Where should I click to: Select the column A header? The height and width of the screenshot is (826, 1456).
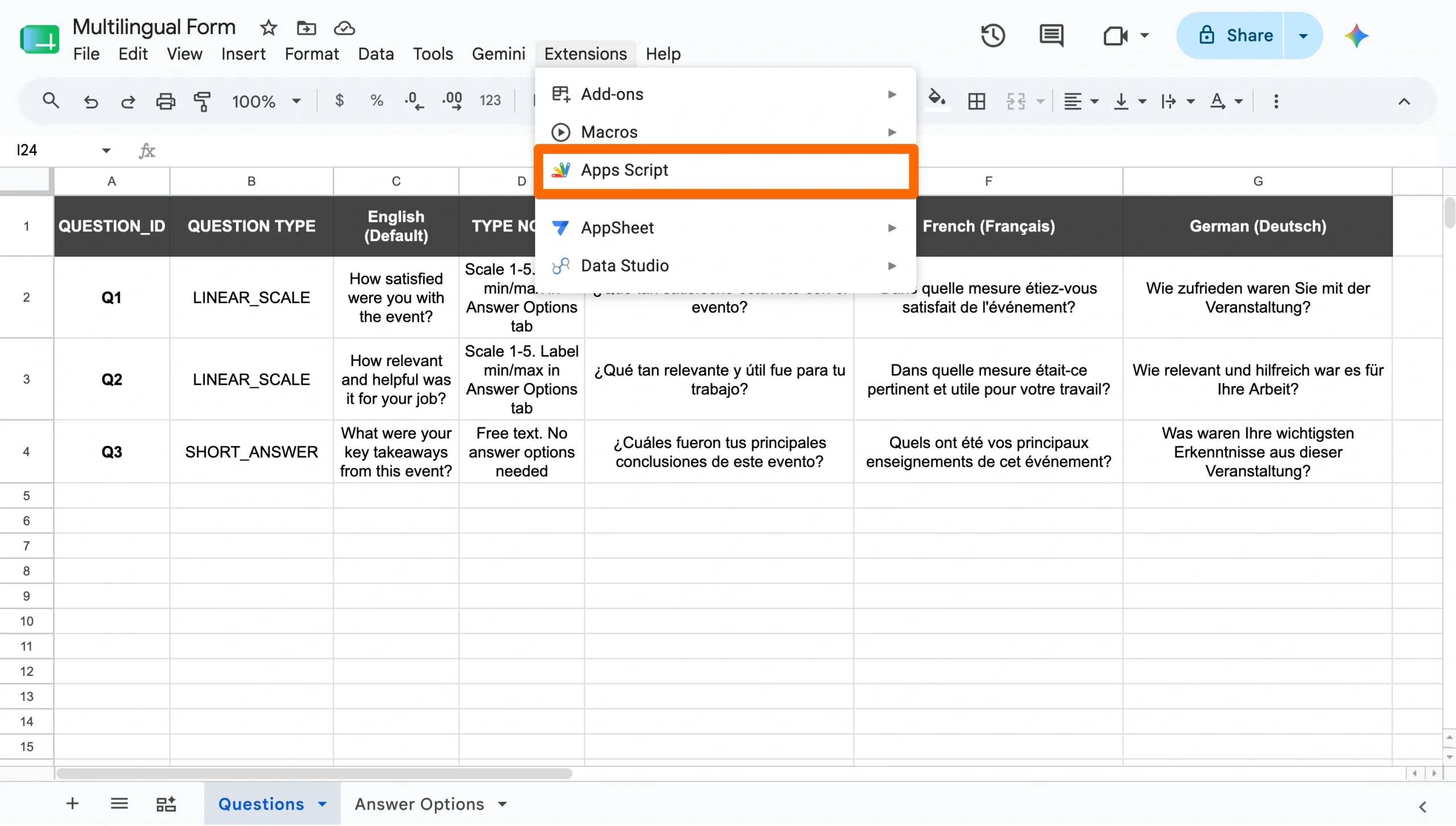tap(111, 181)
